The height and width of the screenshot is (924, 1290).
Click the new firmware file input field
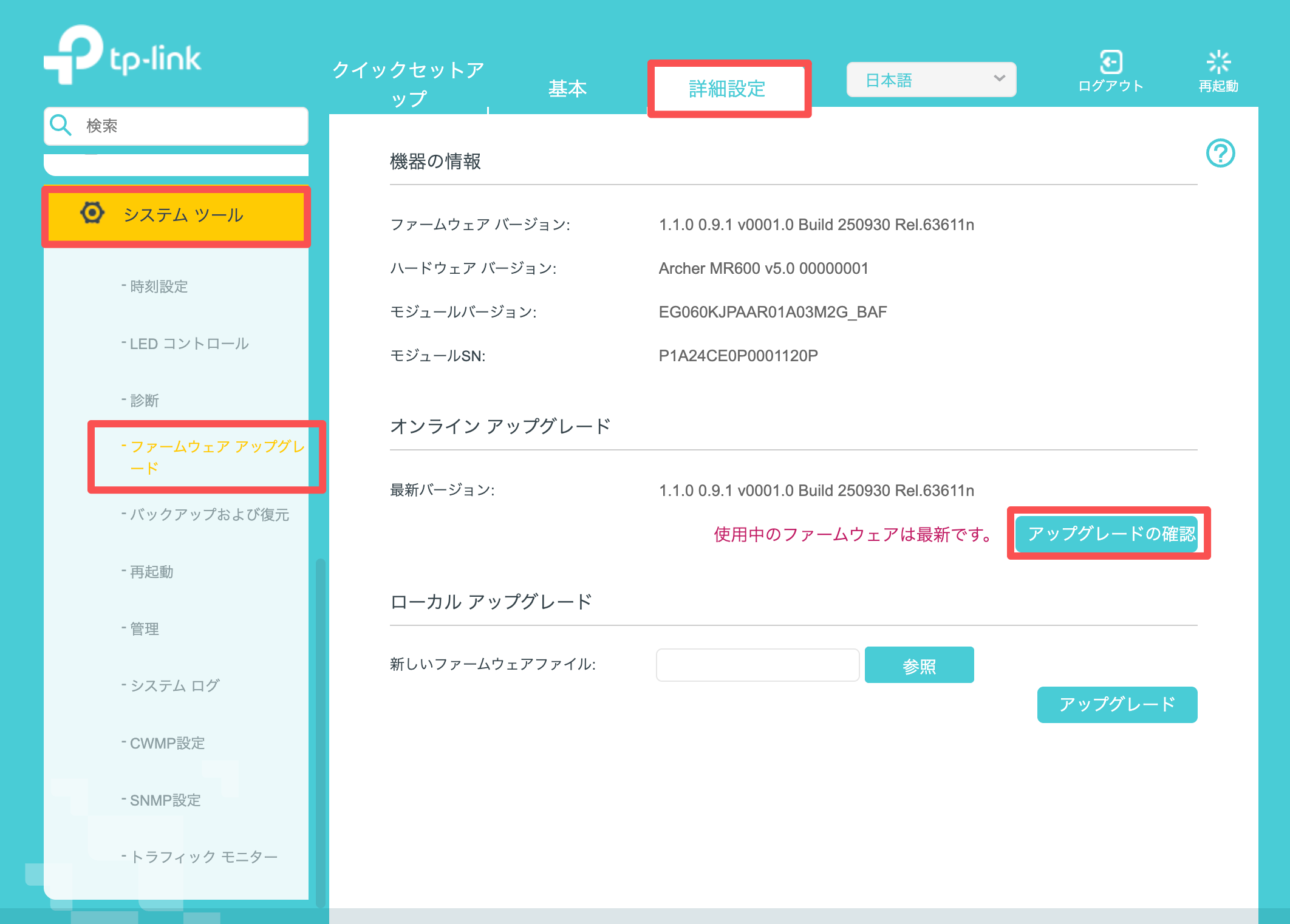point(757,665)
